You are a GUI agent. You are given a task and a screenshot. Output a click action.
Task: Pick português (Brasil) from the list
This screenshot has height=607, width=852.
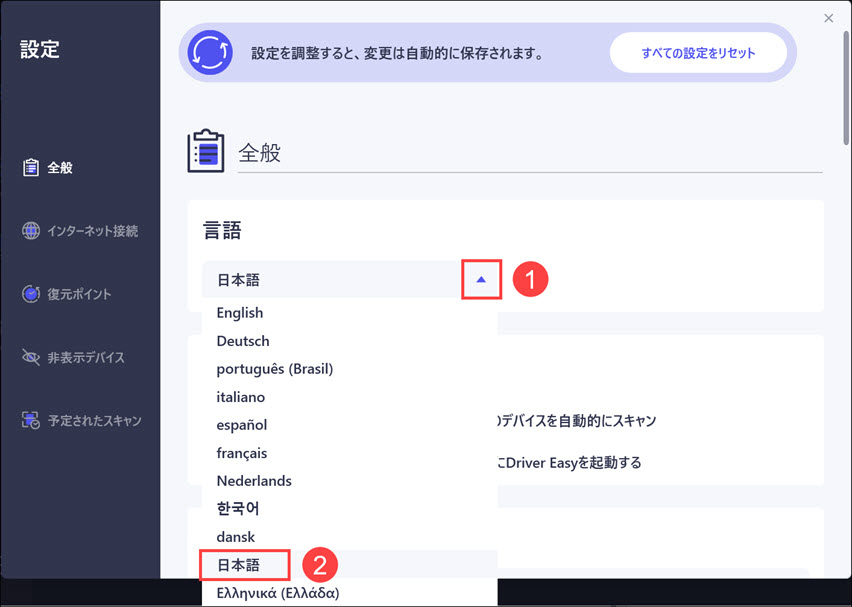pyautogui.click(x=275, y=369)
